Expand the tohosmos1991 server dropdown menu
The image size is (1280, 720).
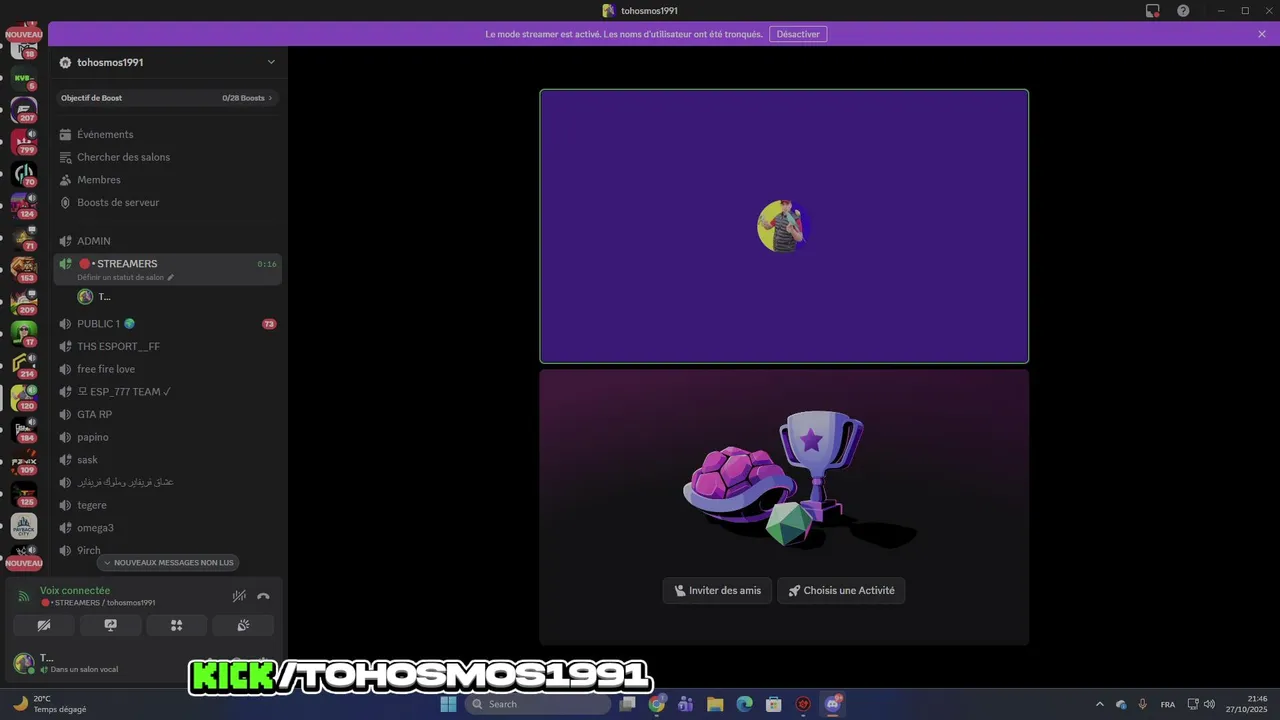click(x=271, y=62)
